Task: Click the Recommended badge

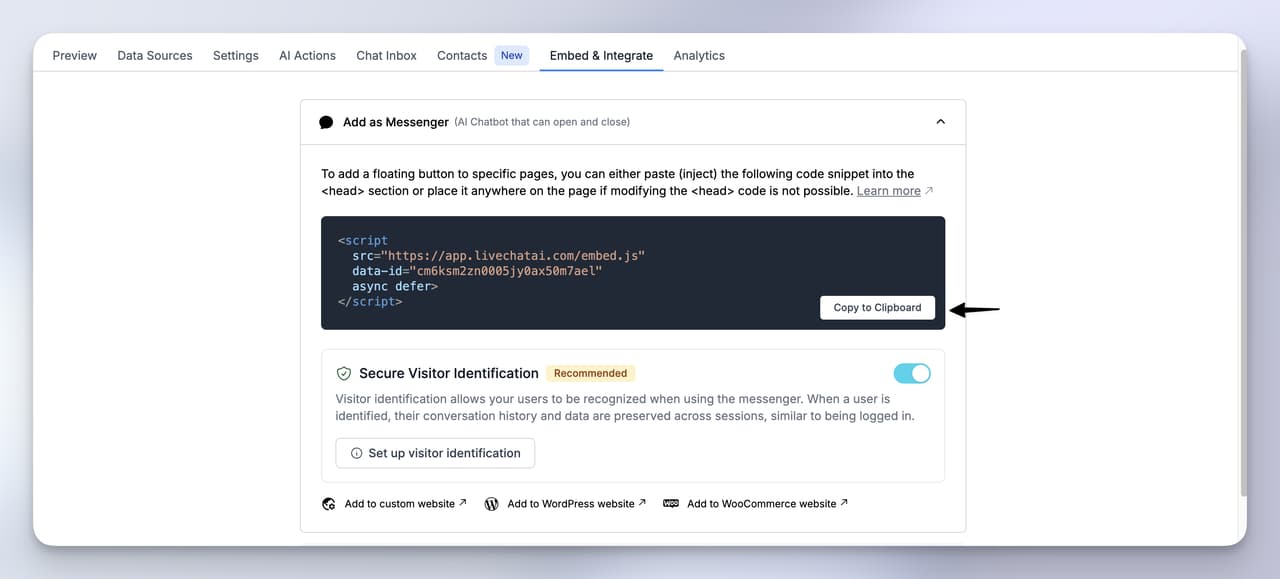Action: pyautogui.click(x=590, y=373)
